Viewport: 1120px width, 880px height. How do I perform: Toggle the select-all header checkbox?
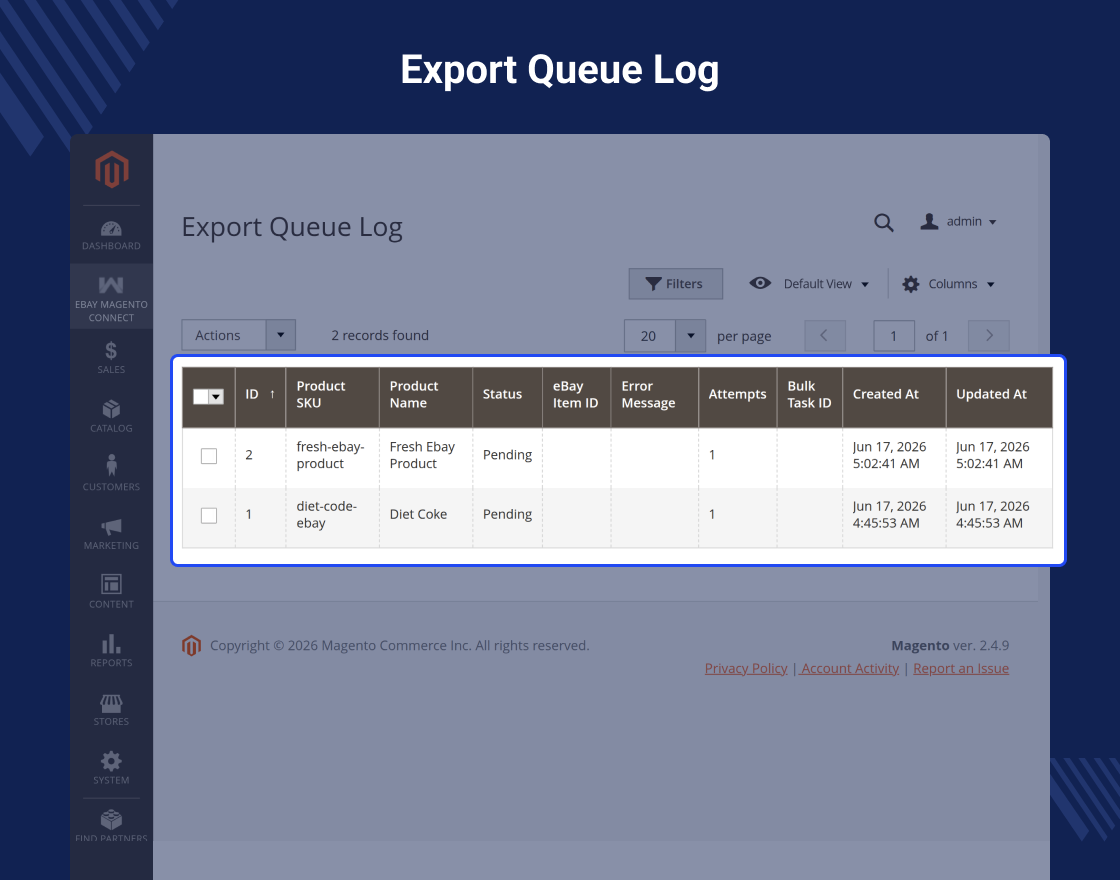tap(201, 396)
